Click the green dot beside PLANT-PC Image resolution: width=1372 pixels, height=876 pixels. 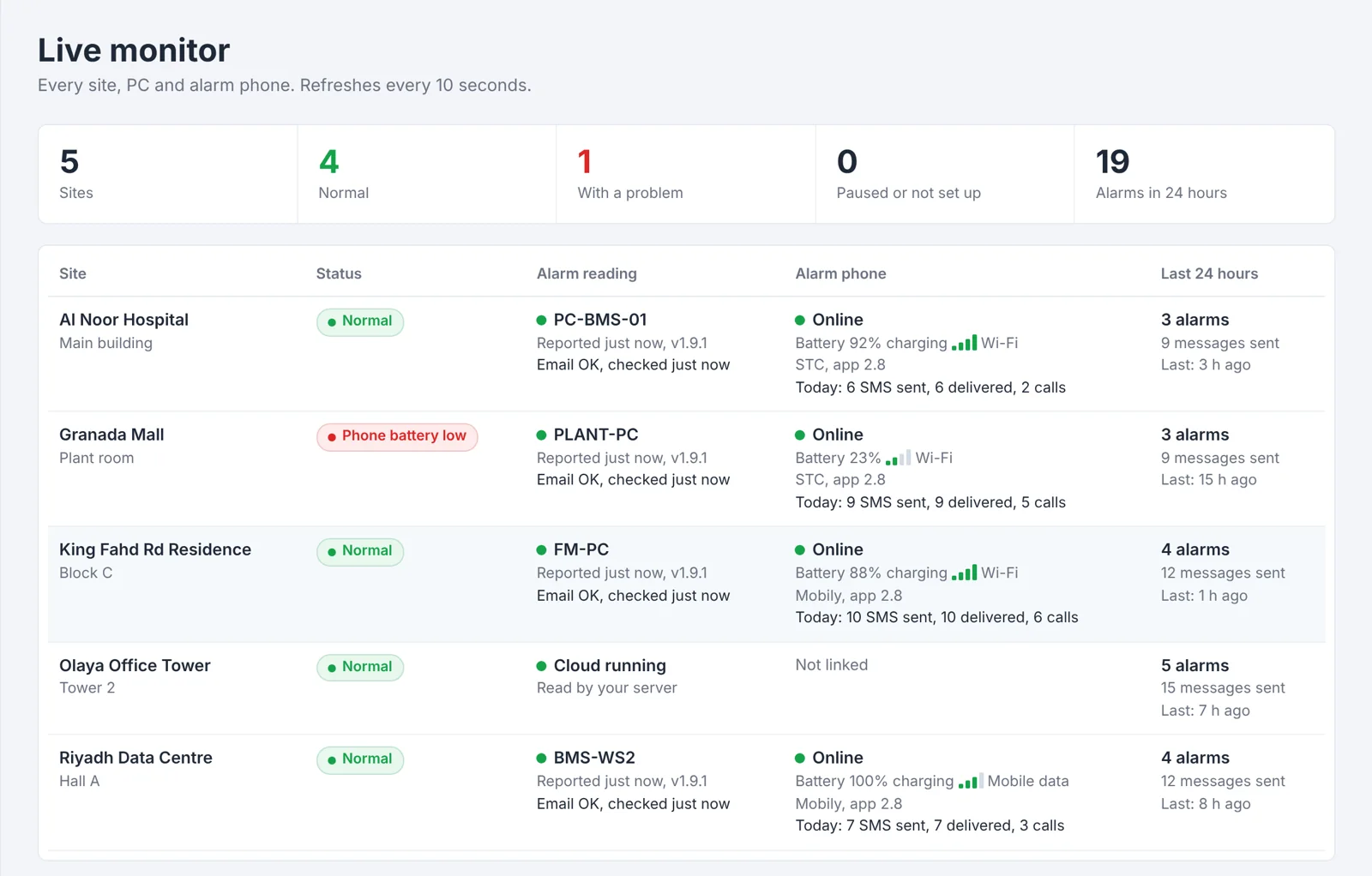(541, 435)
